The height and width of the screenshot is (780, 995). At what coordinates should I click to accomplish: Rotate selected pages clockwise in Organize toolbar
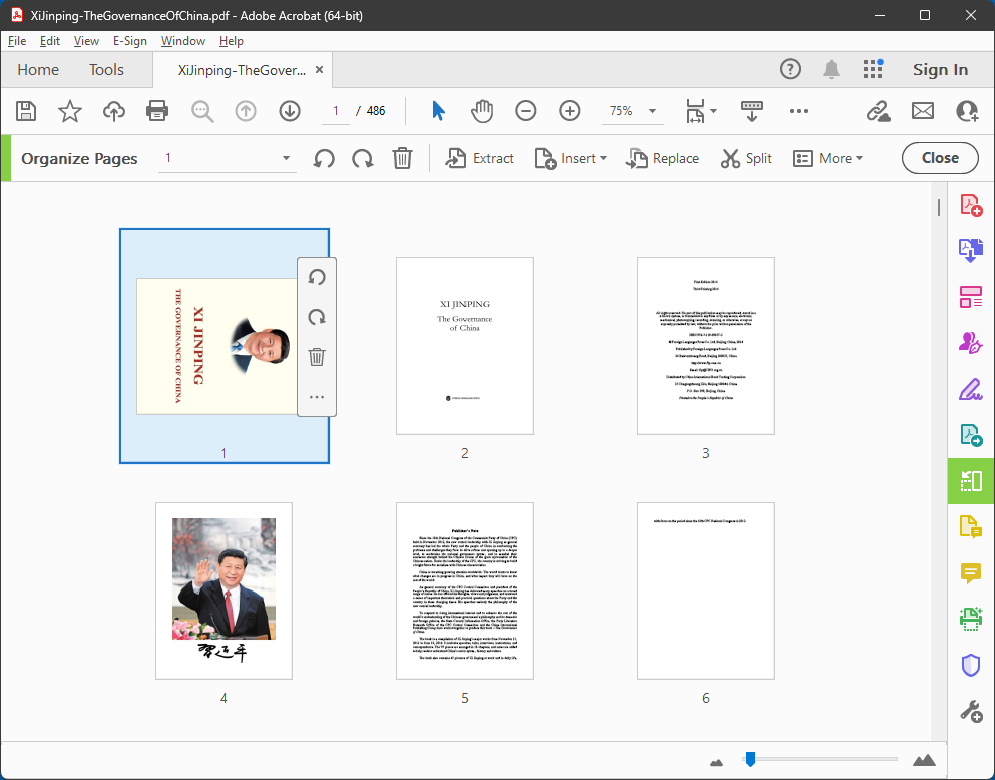(363, 158)
